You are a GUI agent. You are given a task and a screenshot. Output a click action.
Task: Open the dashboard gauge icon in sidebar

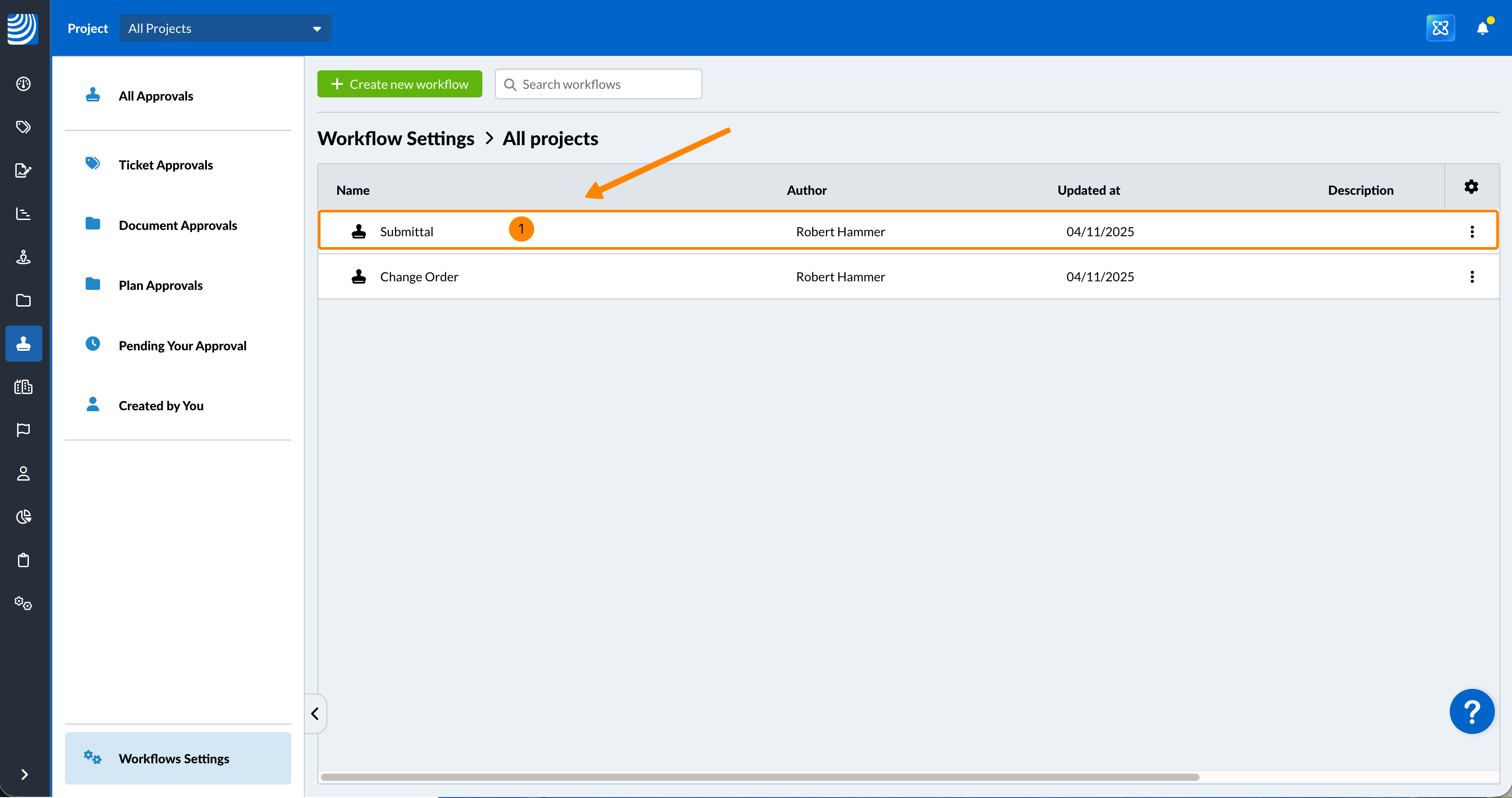point(23,84)
